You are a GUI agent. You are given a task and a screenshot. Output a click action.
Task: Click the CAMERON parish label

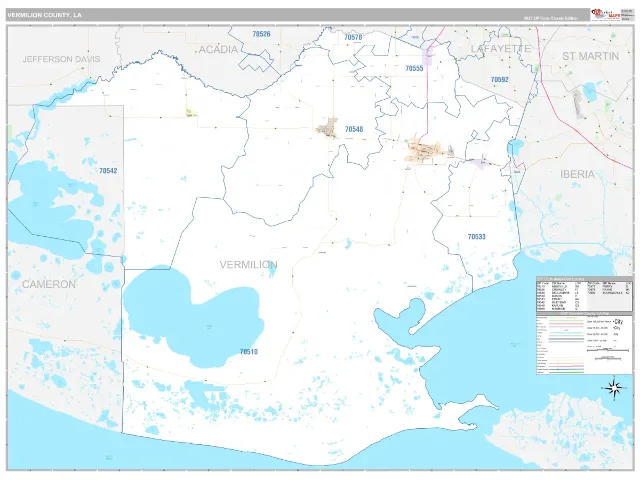point(49,284)
